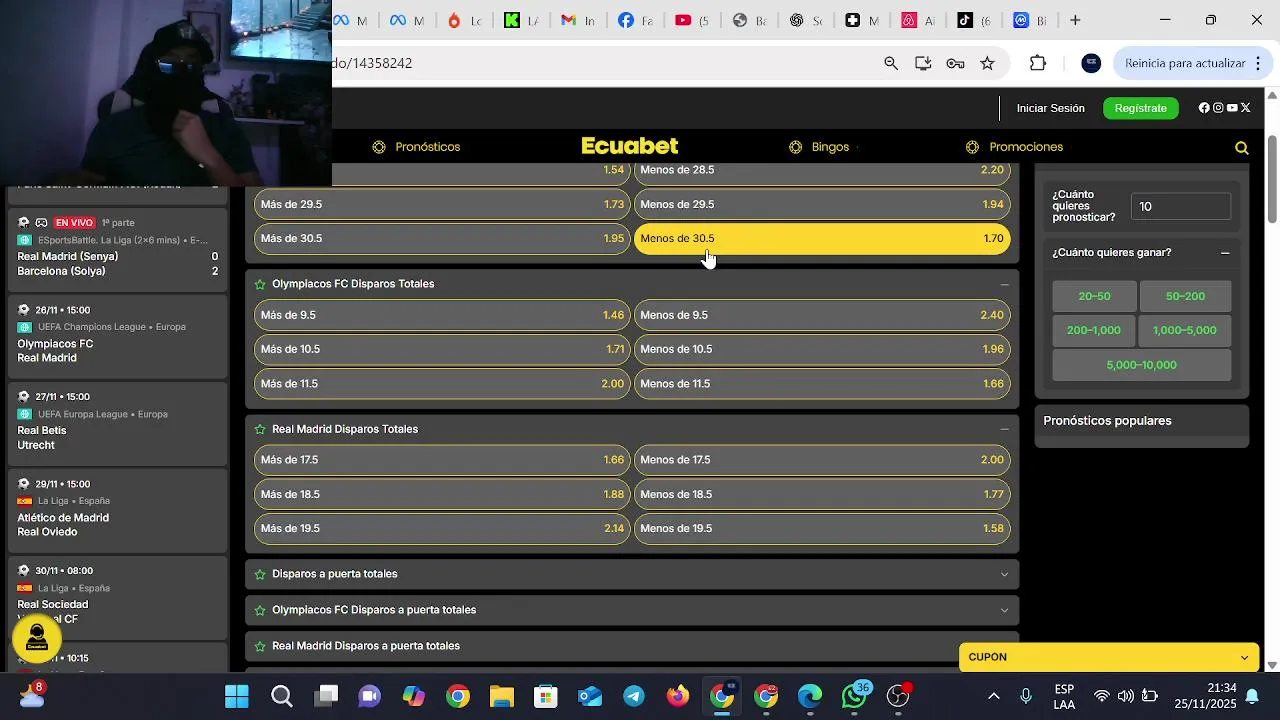1280x720 pixels.
Task: Open the Chrome profile avatar
Action: 1091,63
